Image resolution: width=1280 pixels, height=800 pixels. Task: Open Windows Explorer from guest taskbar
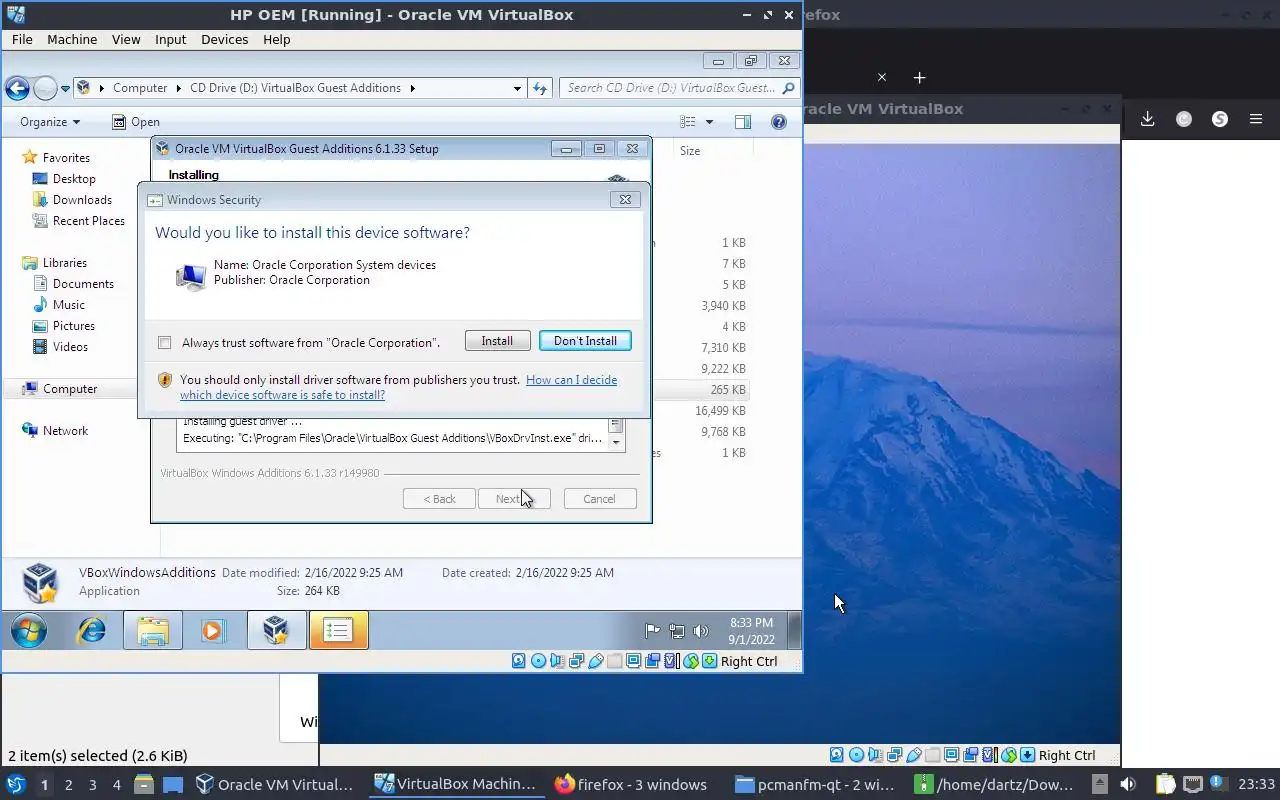tap(153, 631)
